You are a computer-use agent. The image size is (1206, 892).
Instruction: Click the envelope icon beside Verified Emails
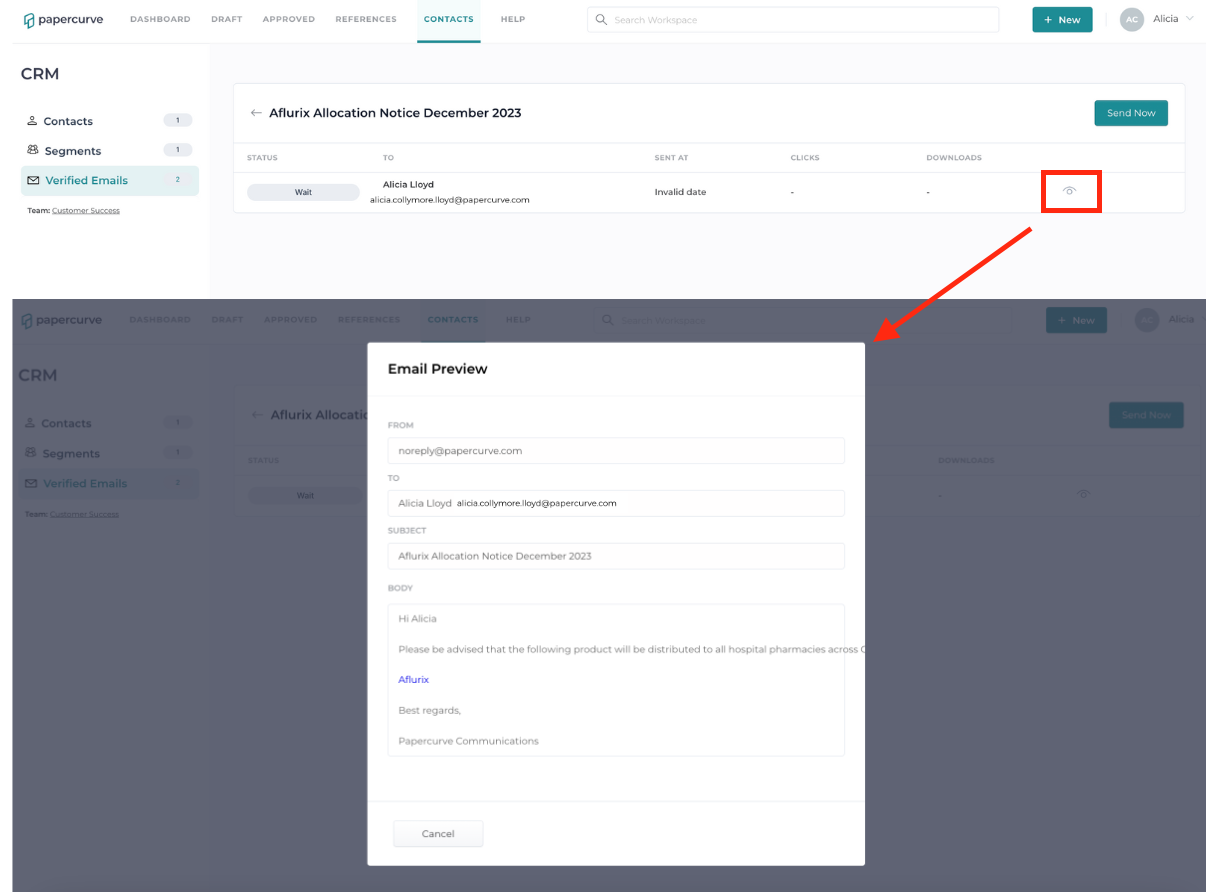point(33,181)
